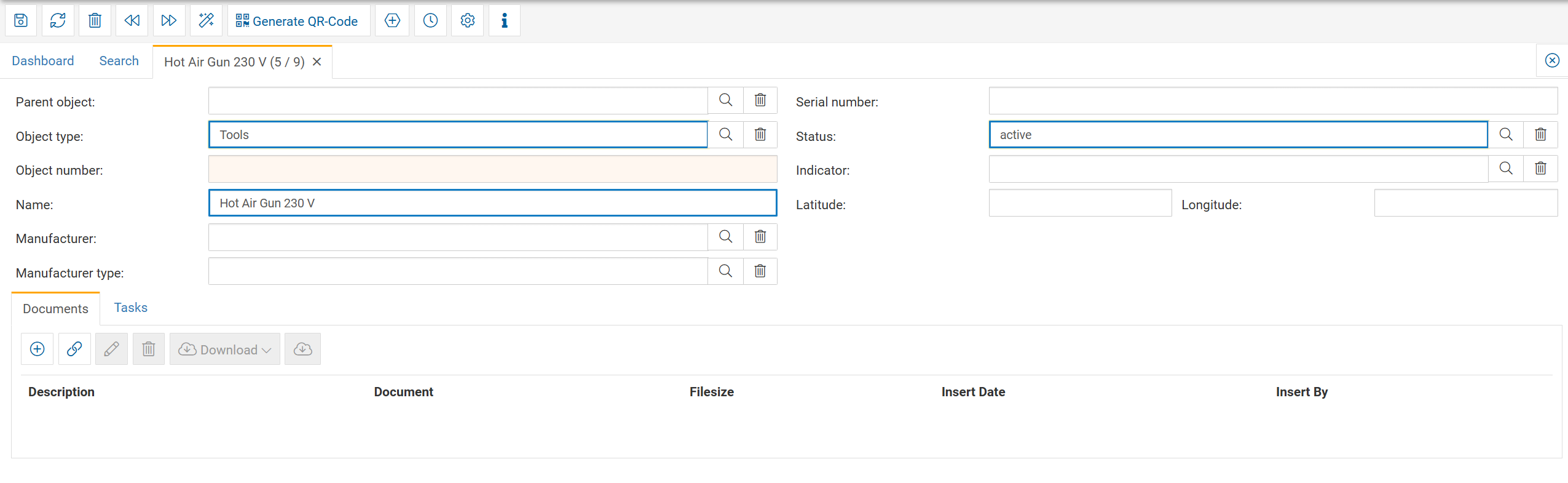This screenshot has width=1568, height=483.
Task: Click the refresh record icon
Action: click(58, 21)
